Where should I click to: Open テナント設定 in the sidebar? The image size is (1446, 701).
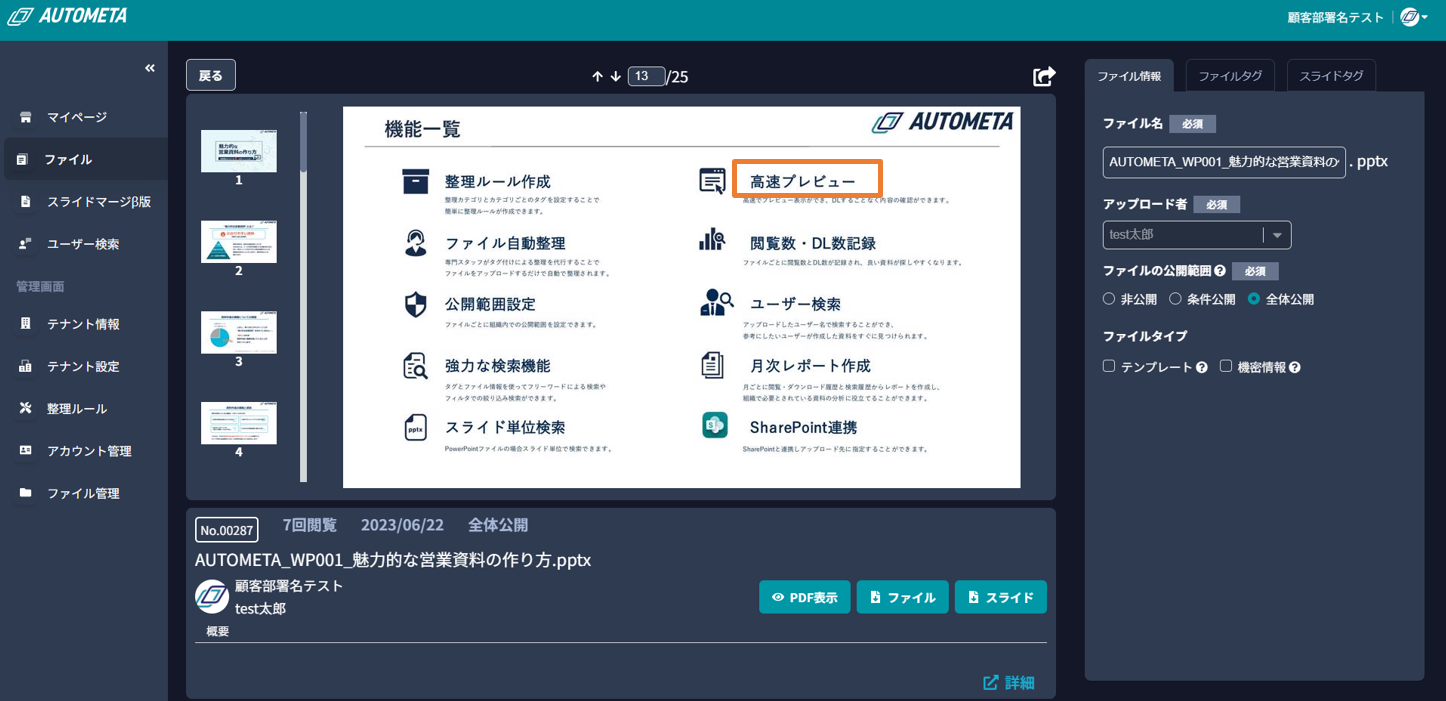coord(84,366)
